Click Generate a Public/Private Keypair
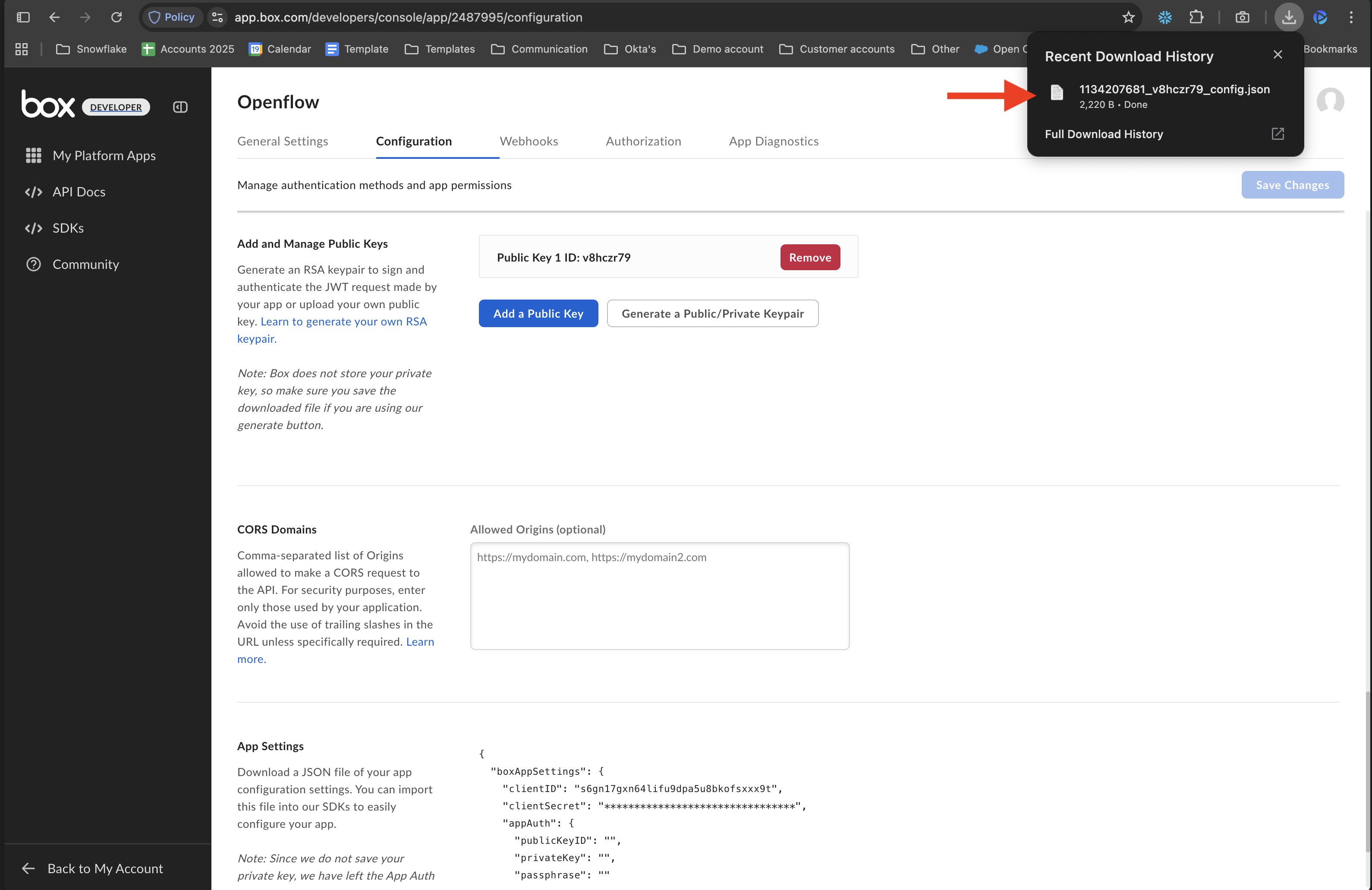Viewport: 1372px width, 890px height. pos(712,313)
